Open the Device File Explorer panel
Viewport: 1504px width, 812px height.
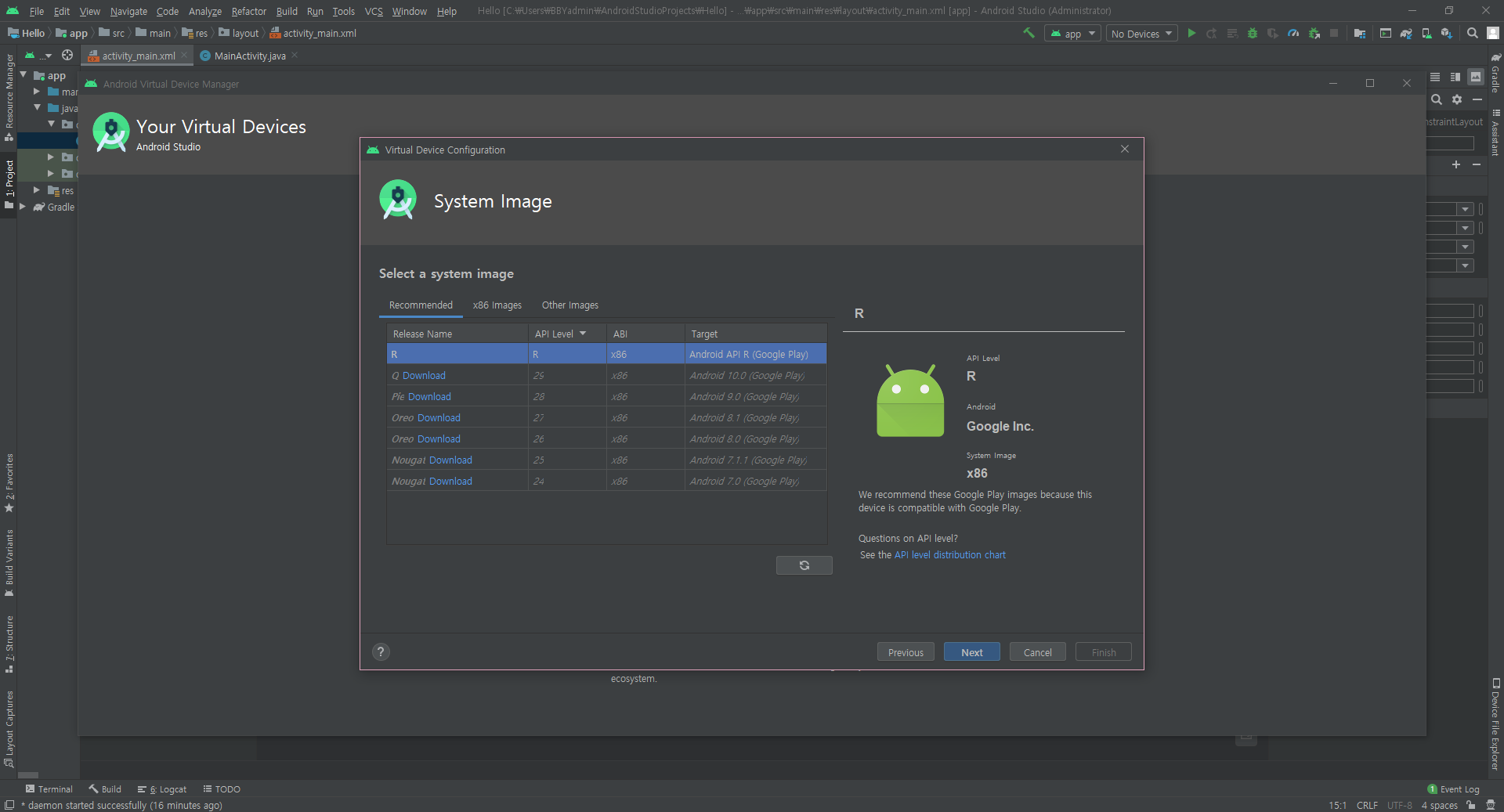[1495, 724]
